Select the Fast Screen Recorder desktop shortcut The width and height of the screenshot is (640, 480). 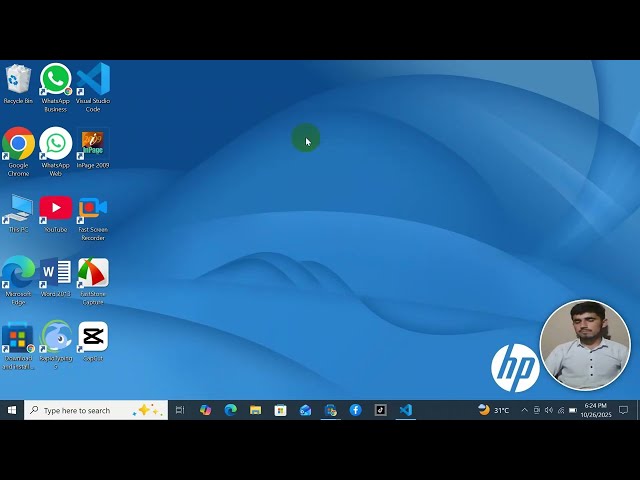pyautogui.click(x=93, y=219)
